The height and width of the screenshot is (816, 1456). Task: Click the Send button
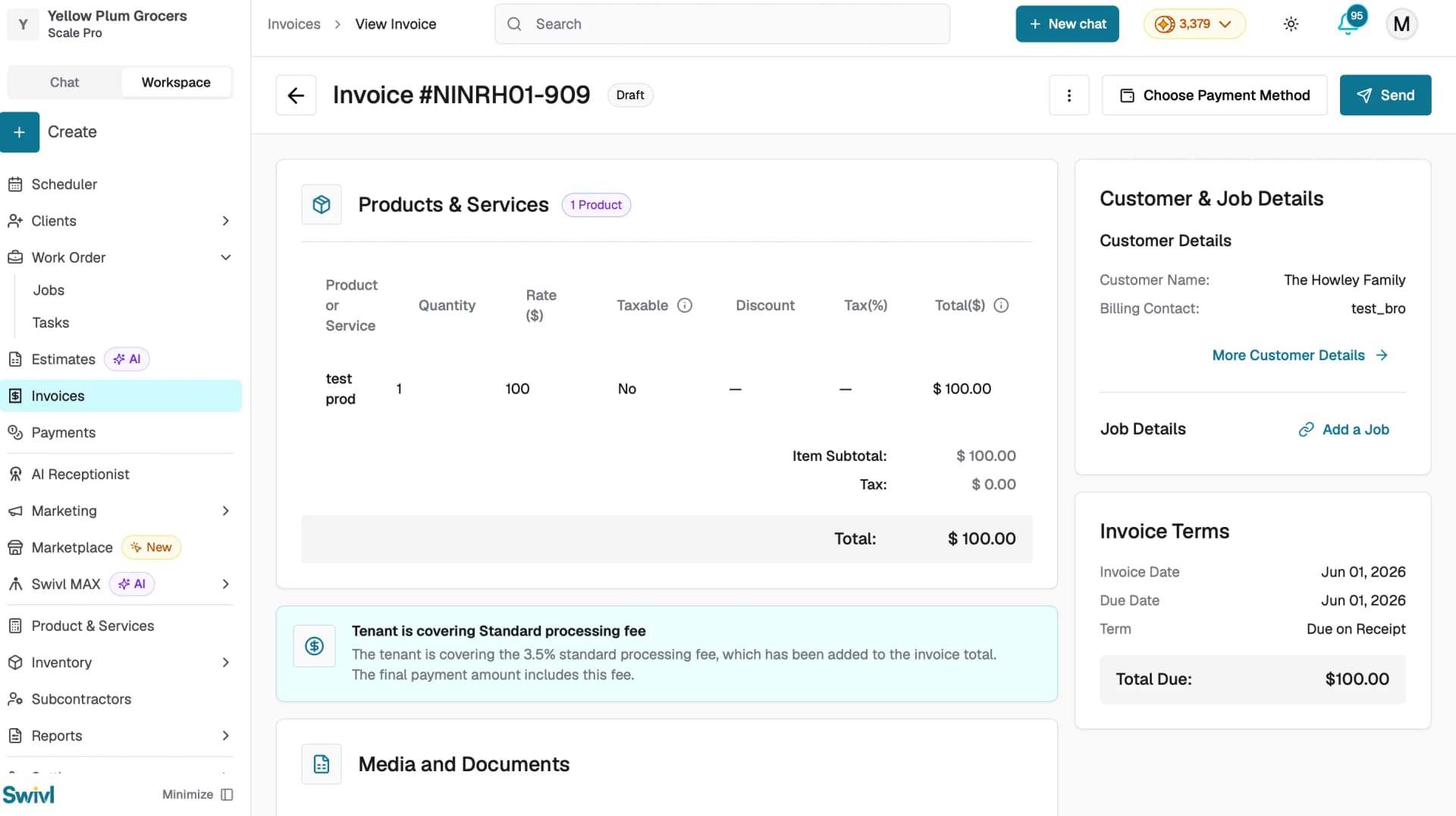[1385, 95]
